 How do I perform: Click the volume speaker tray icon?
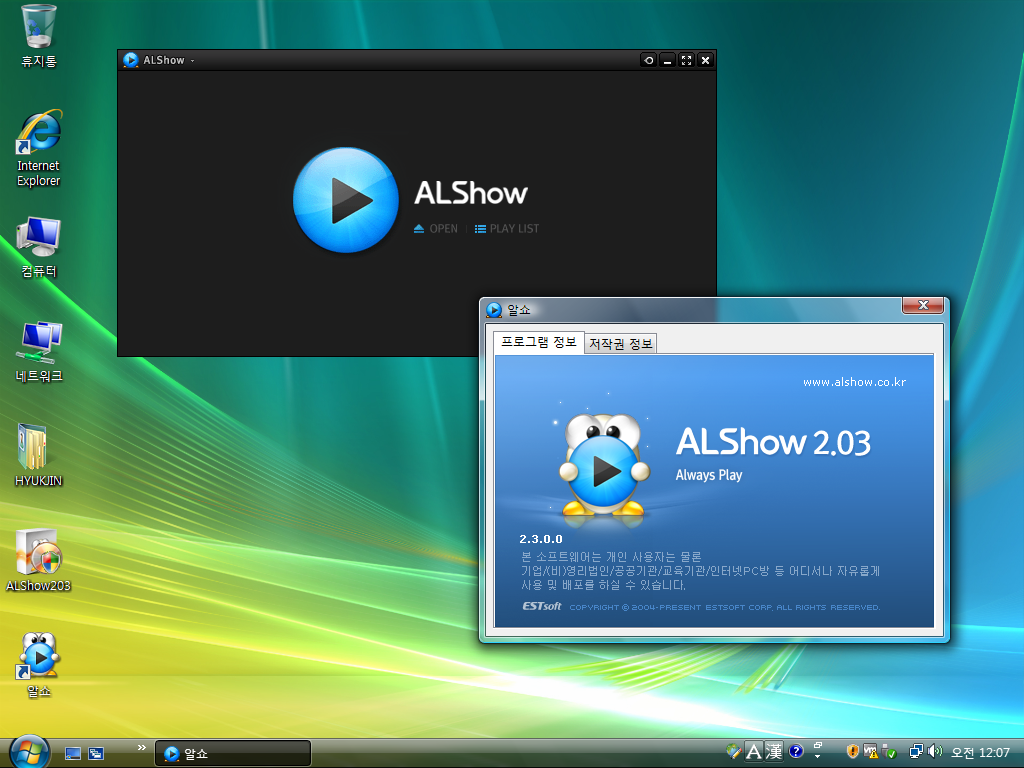pos(935,752)
